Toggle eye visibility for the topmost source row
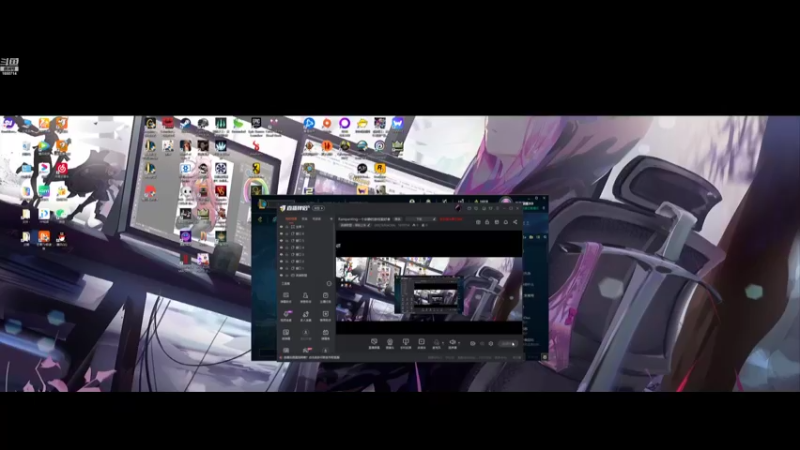 click(x=281, y=227)
